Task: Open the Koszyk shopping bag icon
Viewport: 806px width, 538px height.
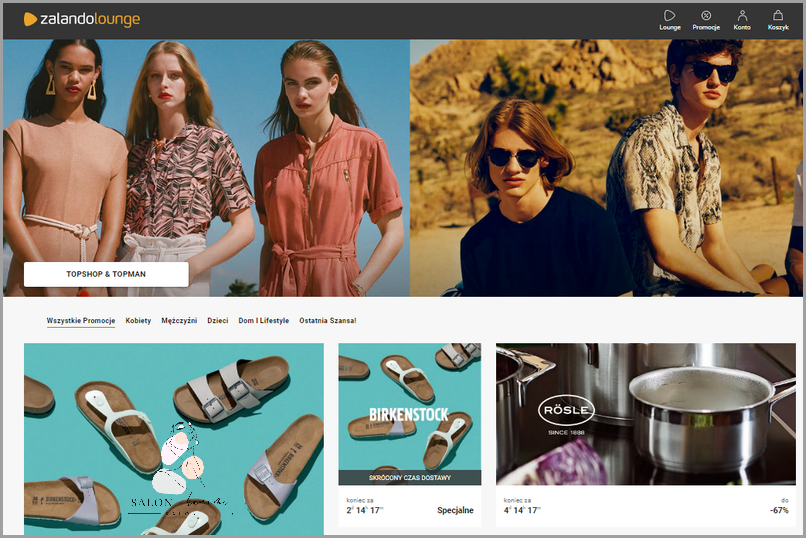Action: 778,20
